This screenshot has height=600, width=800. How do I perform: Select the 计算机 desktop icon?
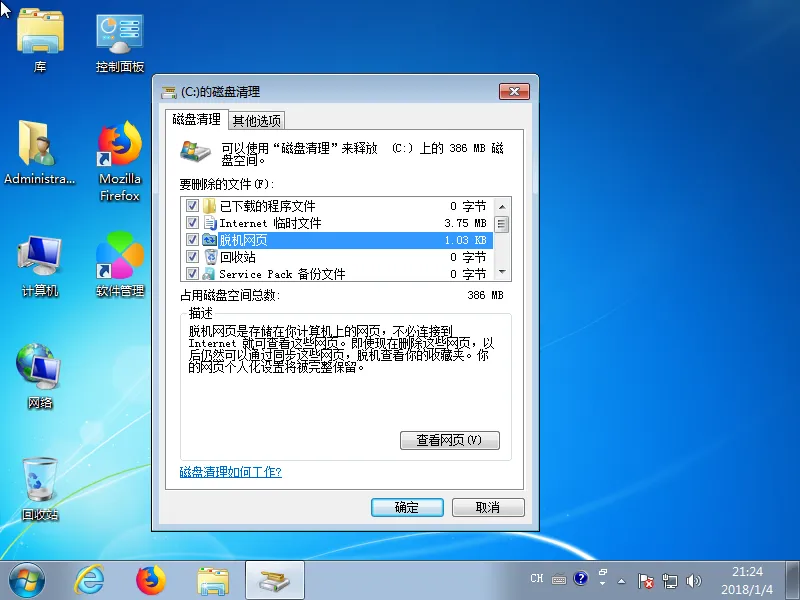pyautogui.click(x=40, y=265)
